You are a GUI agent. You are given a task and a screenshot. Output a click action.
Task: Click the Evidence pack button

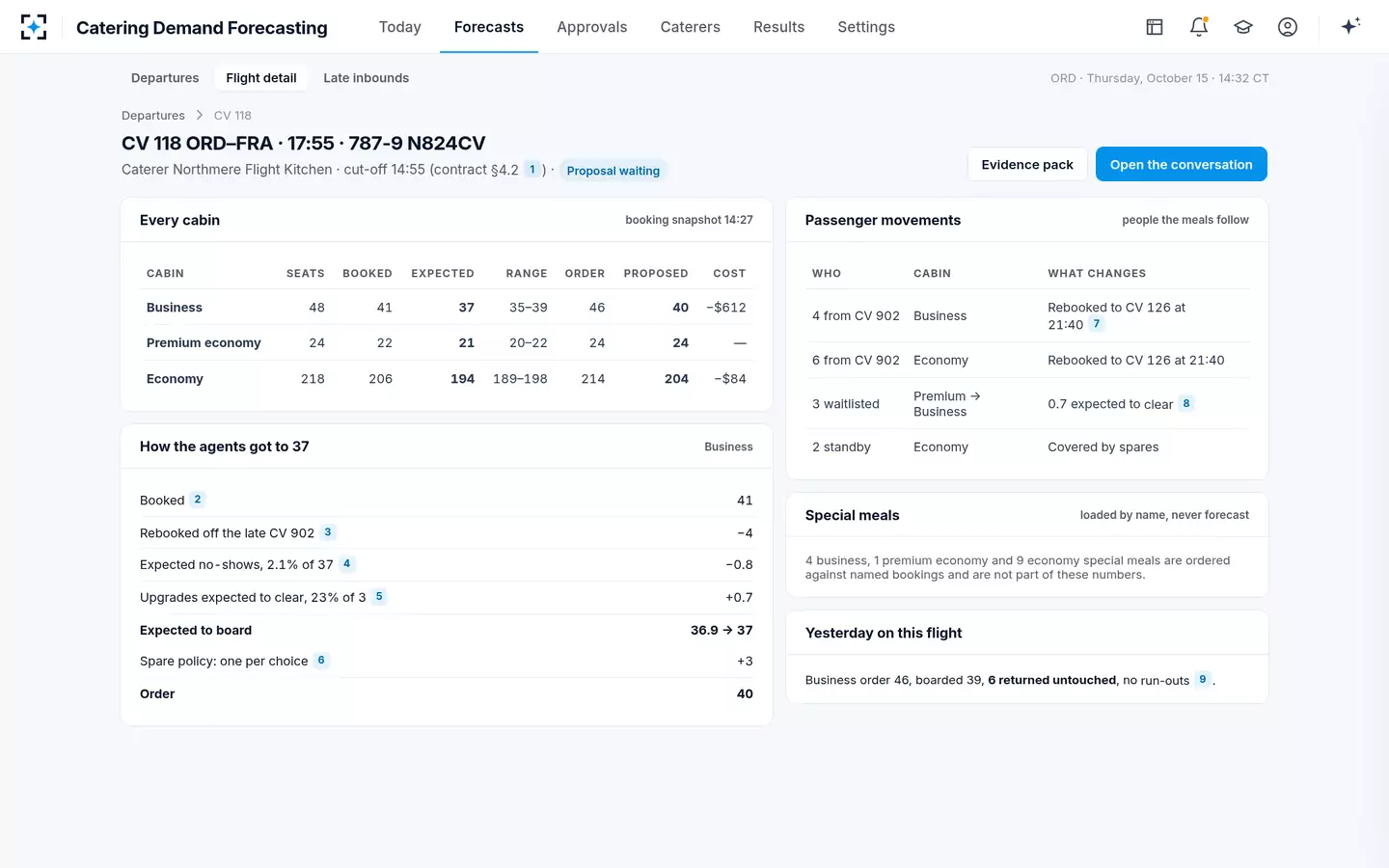coord(1027,165)
